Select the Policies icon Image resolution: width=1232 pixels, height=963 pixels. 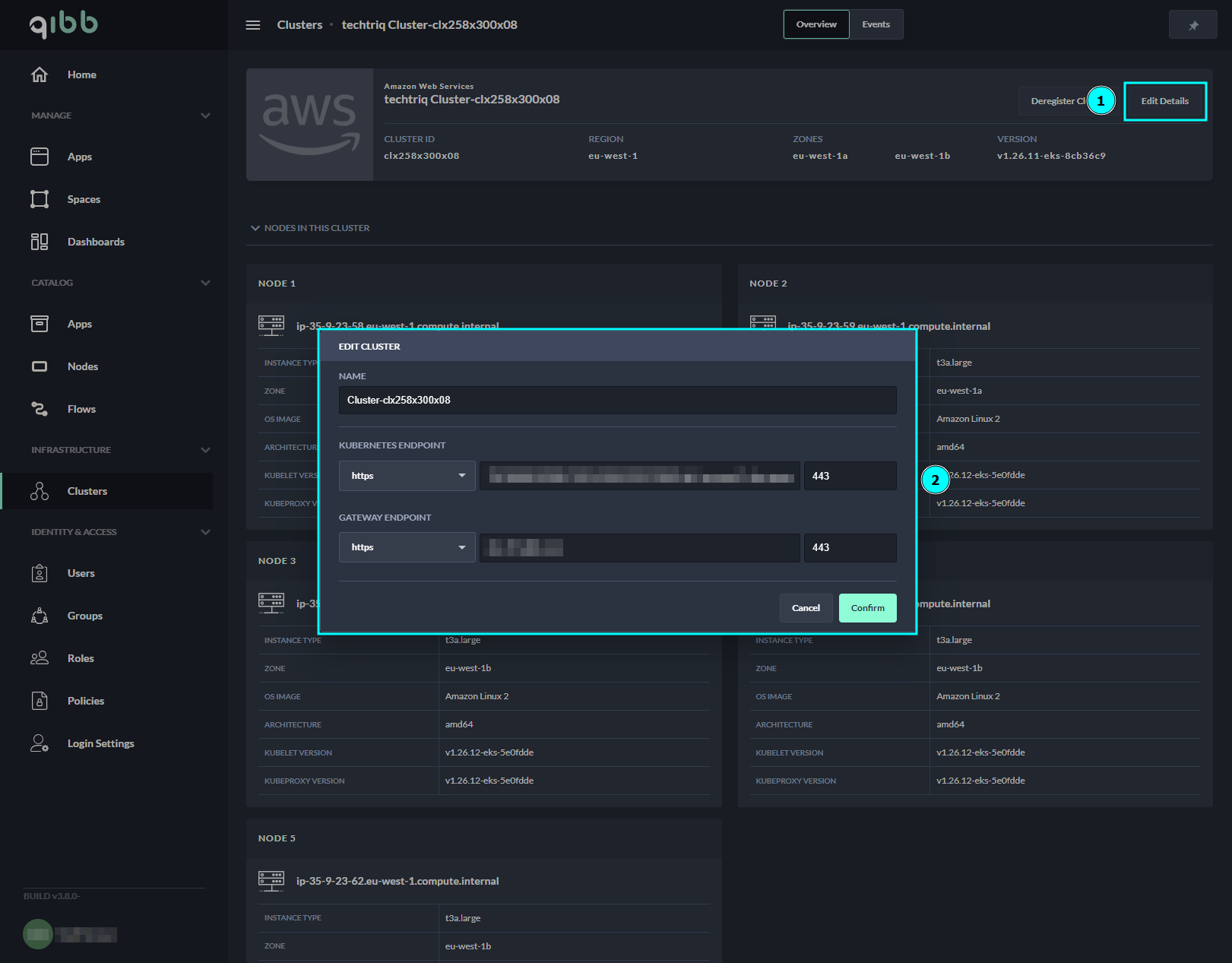pyautogui.click(x=39, y=700)
